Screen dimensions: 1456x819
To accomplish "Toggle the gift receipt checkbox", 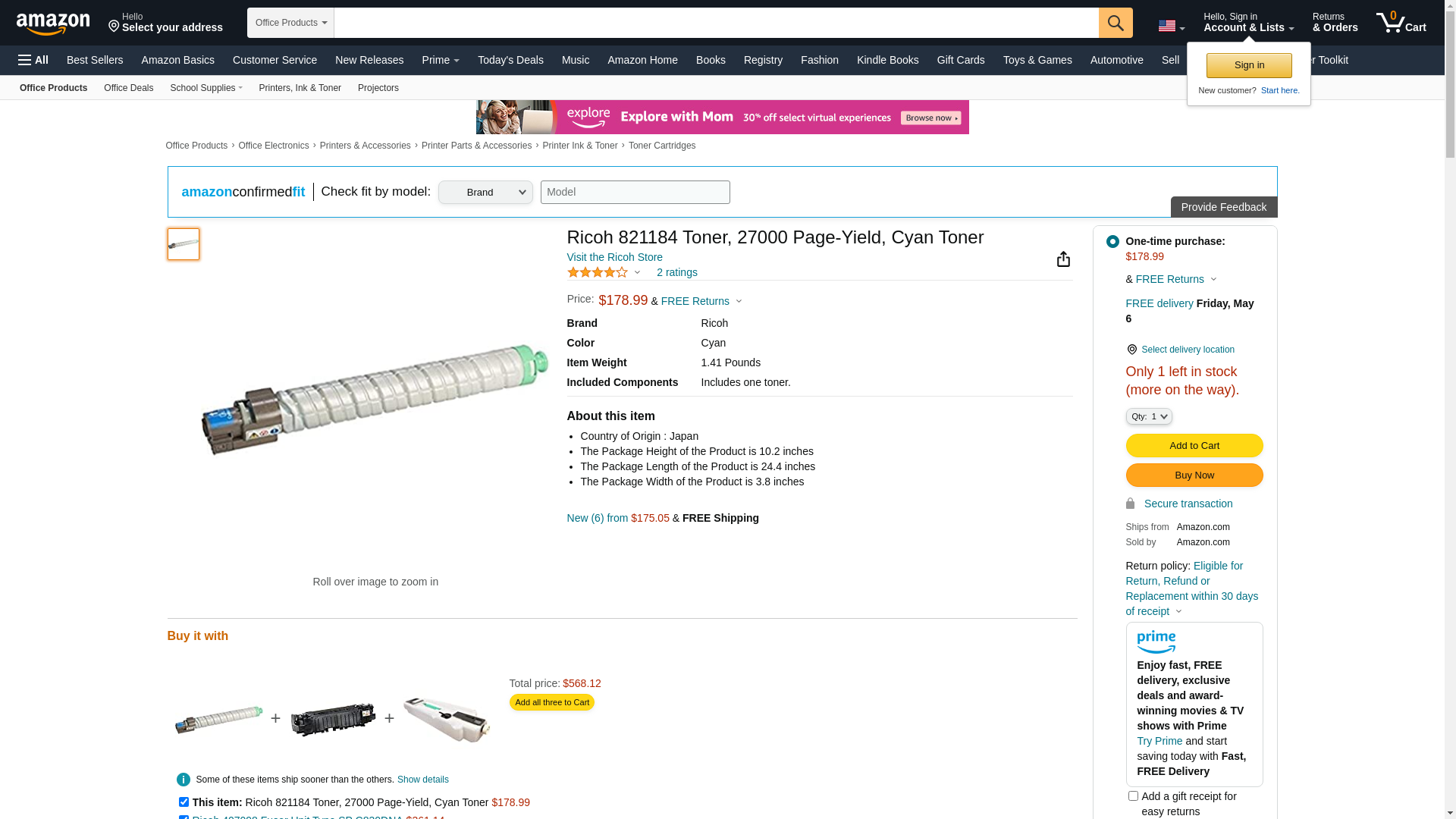I will click(x=1133, y=796).
